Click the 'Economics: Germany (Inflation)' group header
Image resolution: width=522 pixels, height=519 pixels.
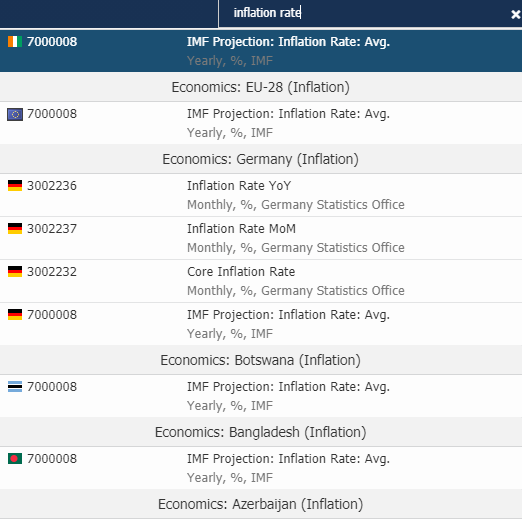261,159
